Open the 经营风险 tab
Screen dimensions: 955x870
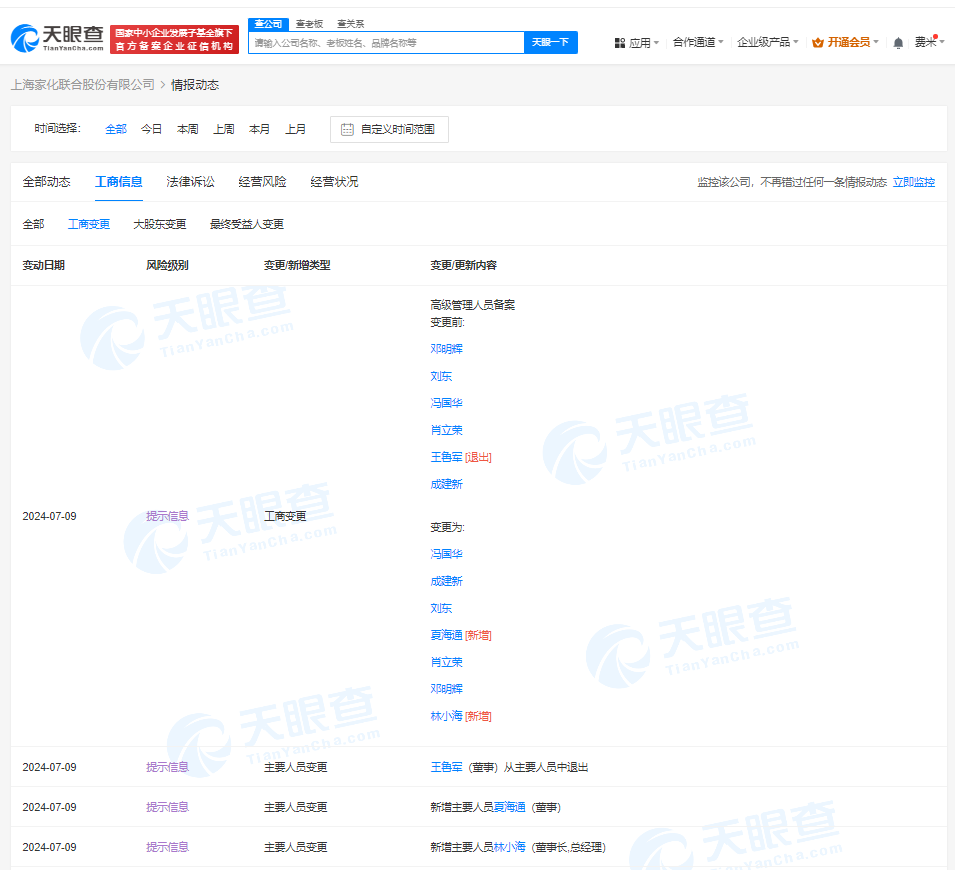pyautogui.click(x=262, y=182)
